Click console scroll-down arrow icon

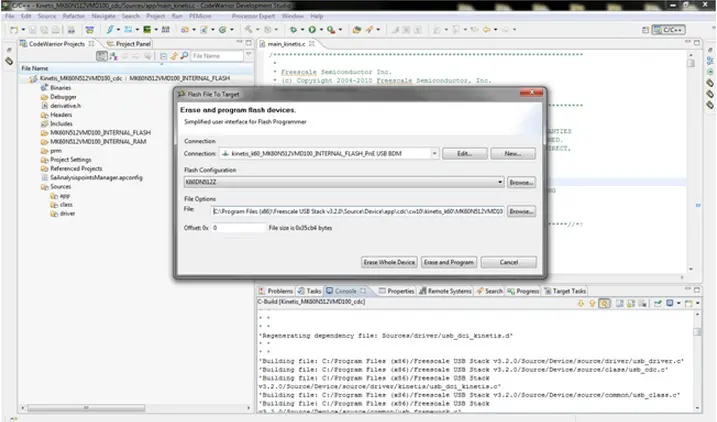[581, 303]
